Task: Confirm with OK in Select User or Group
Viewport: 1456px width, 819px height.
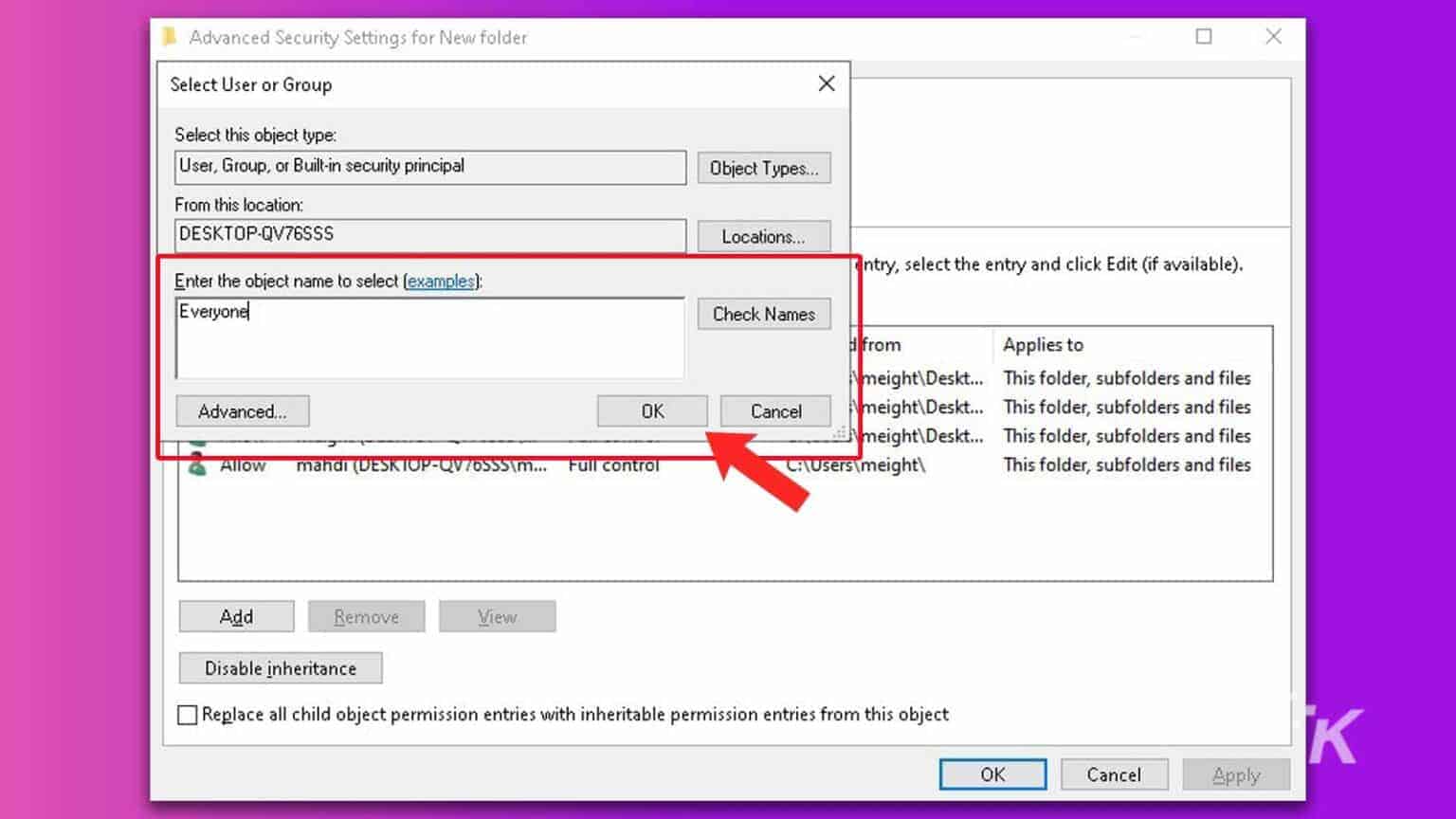Action: tap(651, 410)
